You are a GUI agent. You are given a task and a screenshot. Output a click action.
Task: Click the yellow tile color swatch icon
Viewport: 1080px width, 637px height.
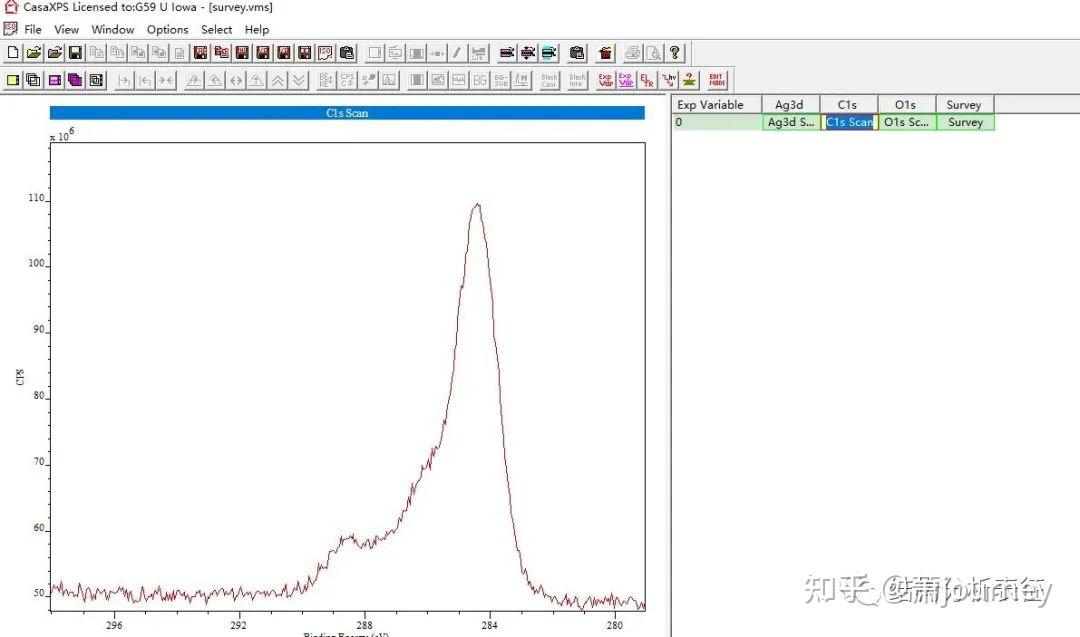point(13,80)
